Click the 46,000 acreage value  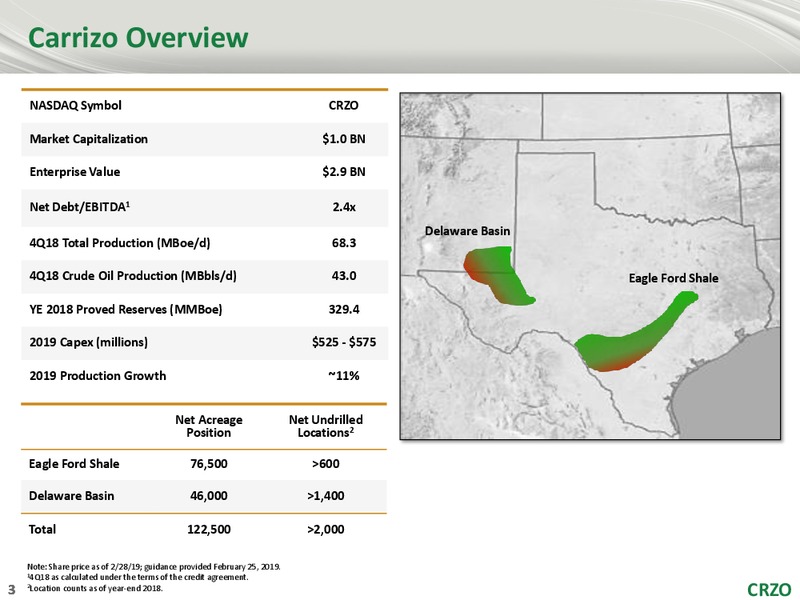pos(209,496)
